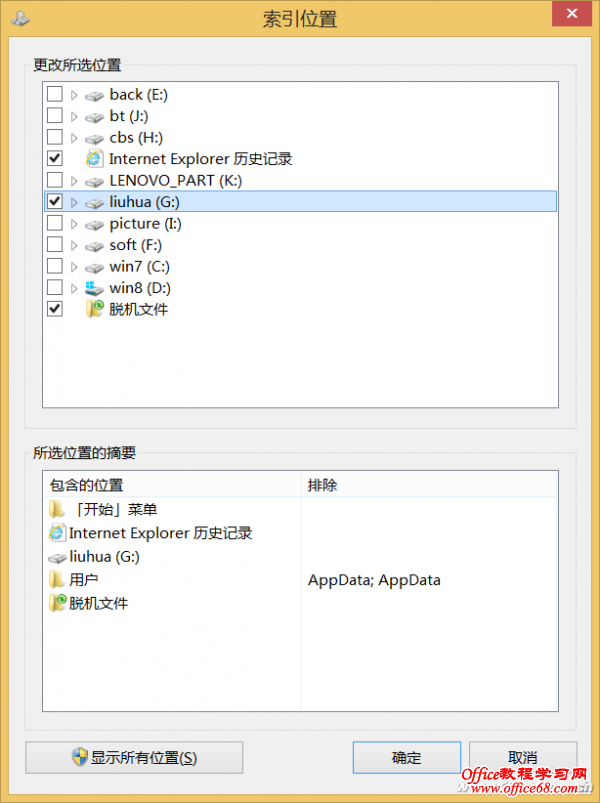
Task: Click the Users folder icon in summary
Action: 58,580
